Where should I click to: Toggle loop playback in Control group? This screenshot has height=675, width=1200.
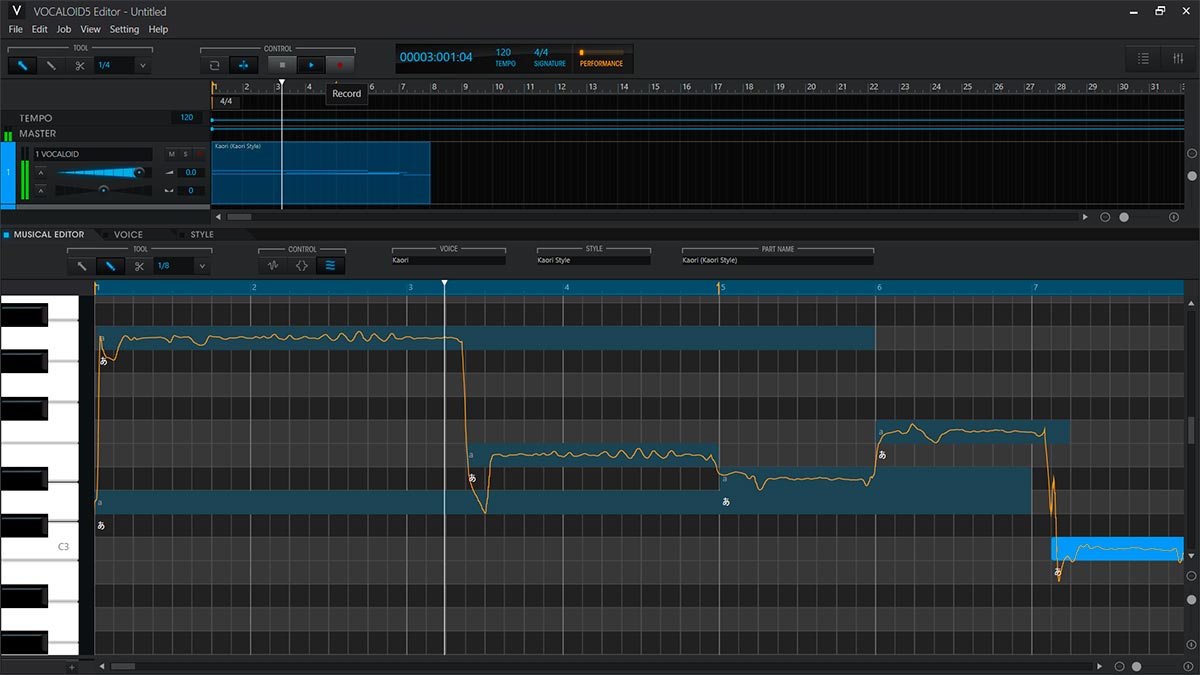[214, 65]
